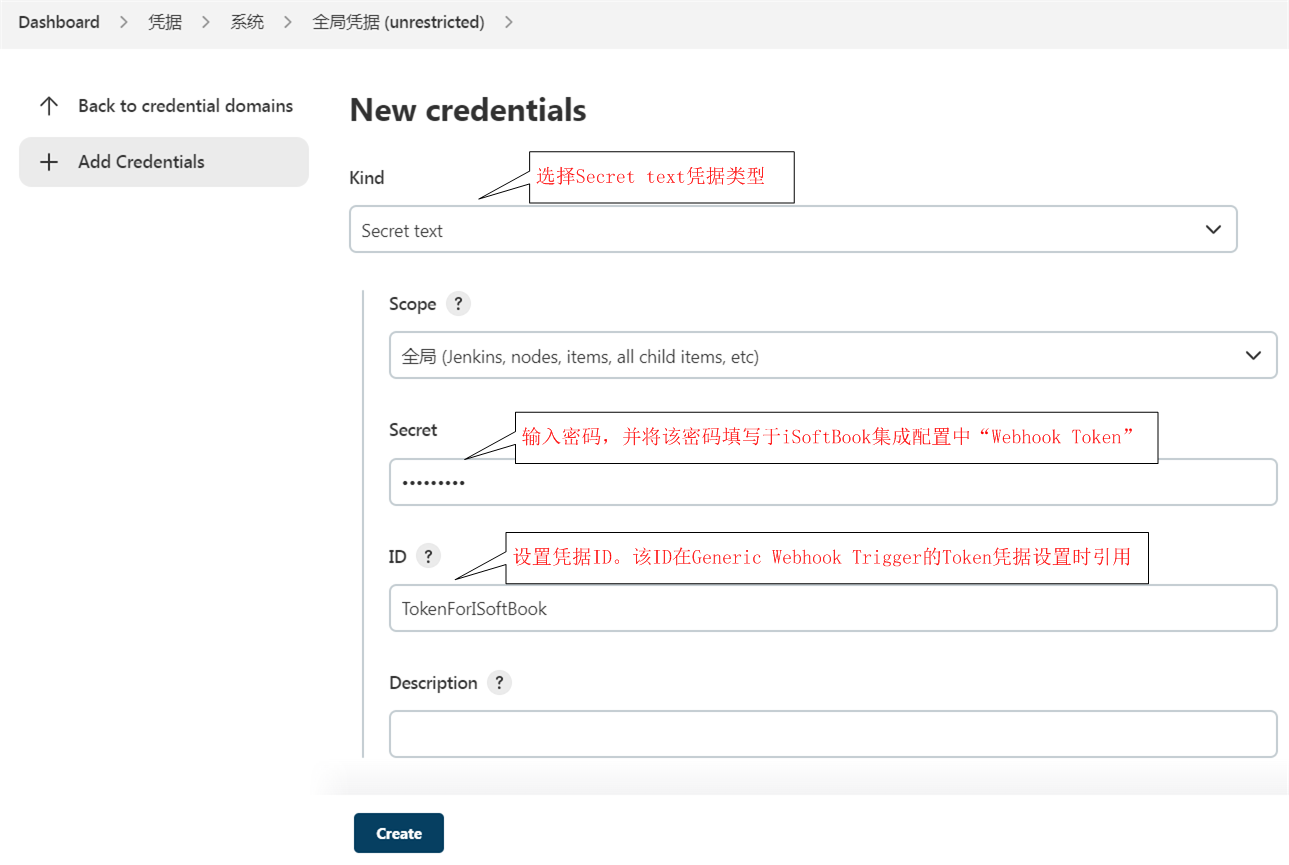Open 全局凭据 (unrestricted) breadcrumb

coord(398,22)
